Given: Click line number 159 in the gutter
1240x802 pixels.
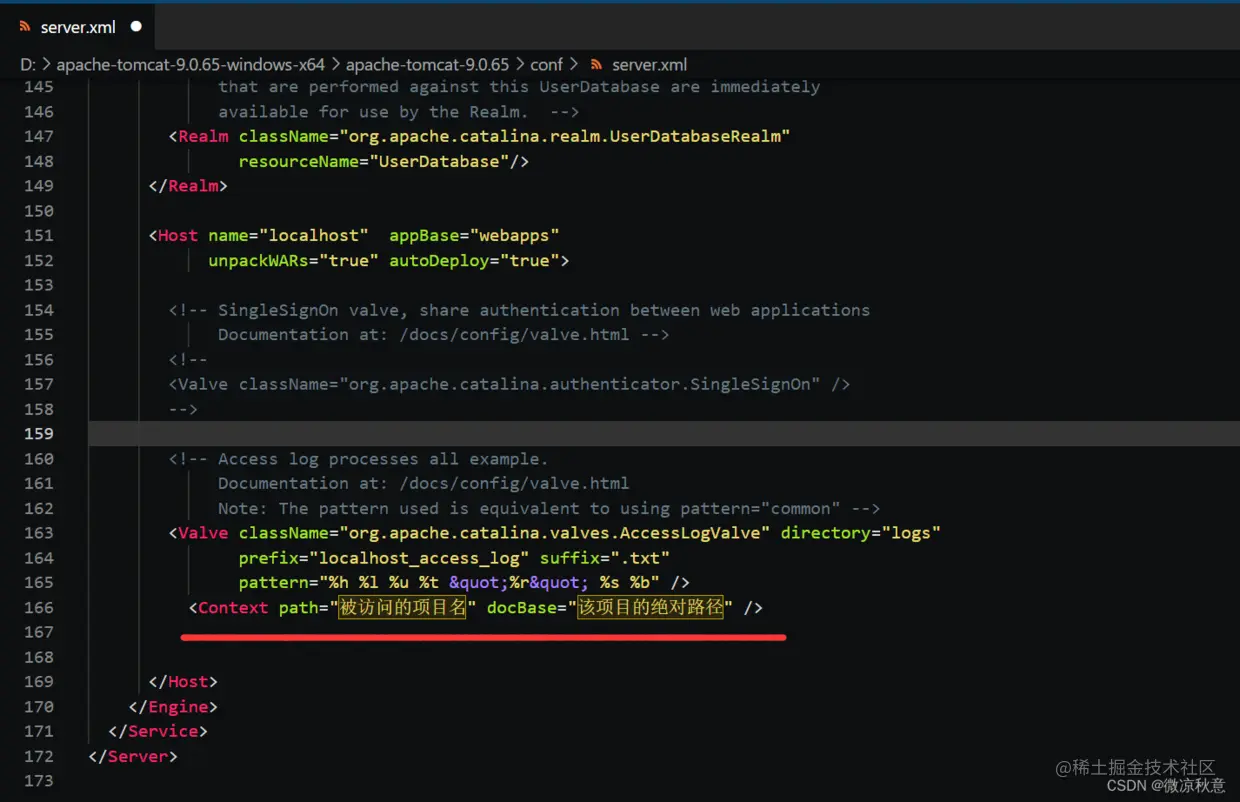Looking at the screenshot, I should pos(38,433).
